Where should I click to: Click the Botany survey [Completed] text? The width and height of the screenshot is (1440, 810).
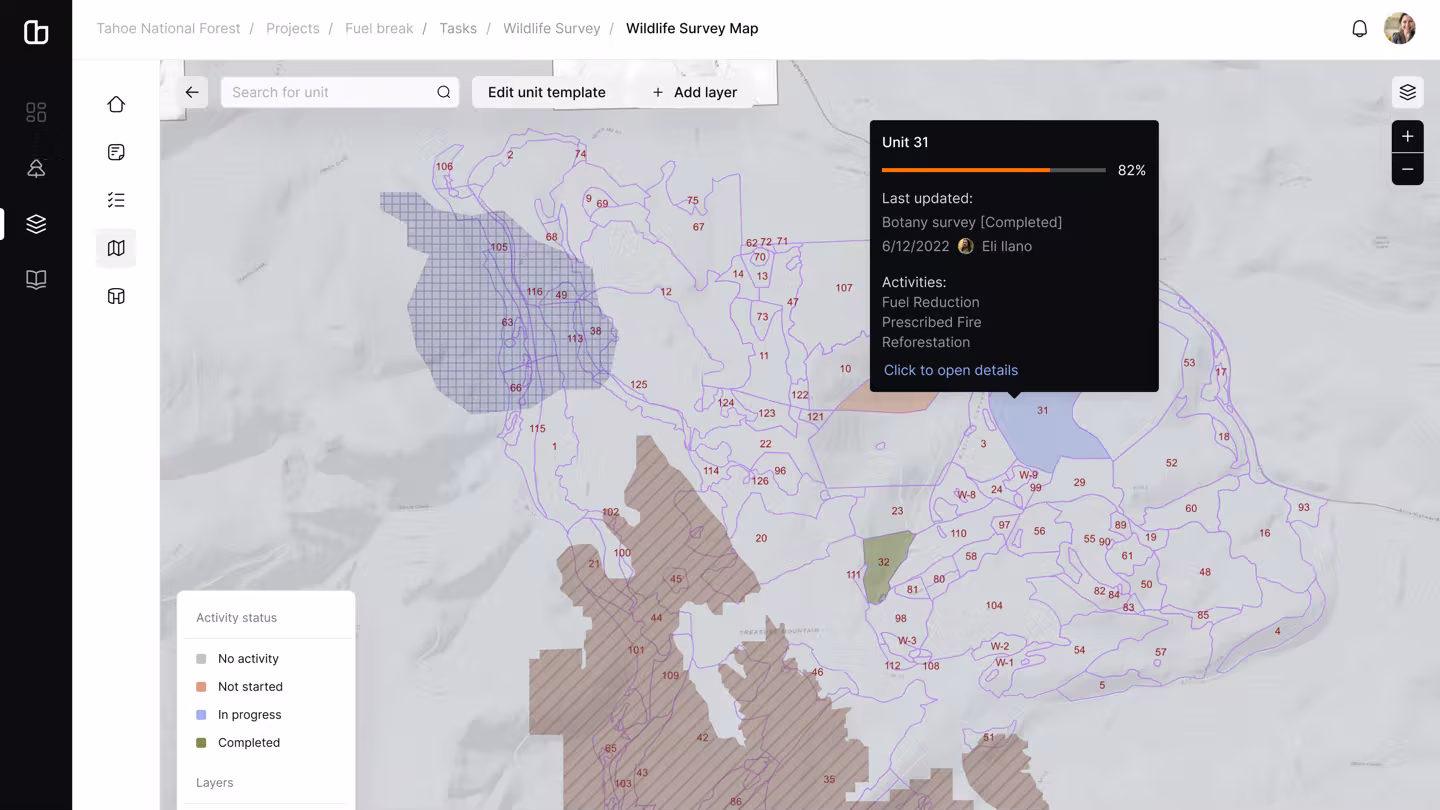(972, 222)
